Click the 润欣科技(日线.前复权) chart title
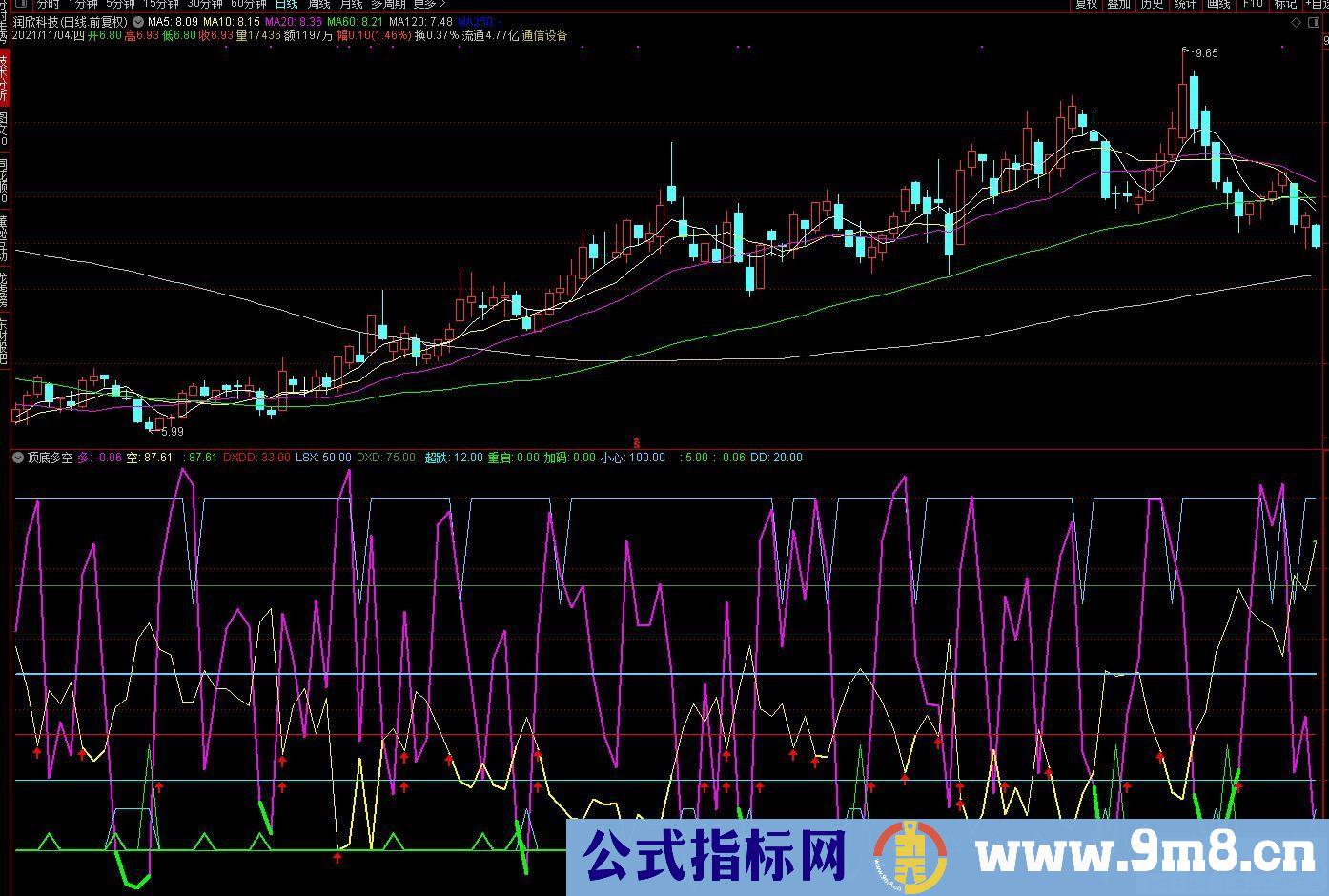Image resolution: width=1329 pixels, height=896 pixels. click(71, 22)
